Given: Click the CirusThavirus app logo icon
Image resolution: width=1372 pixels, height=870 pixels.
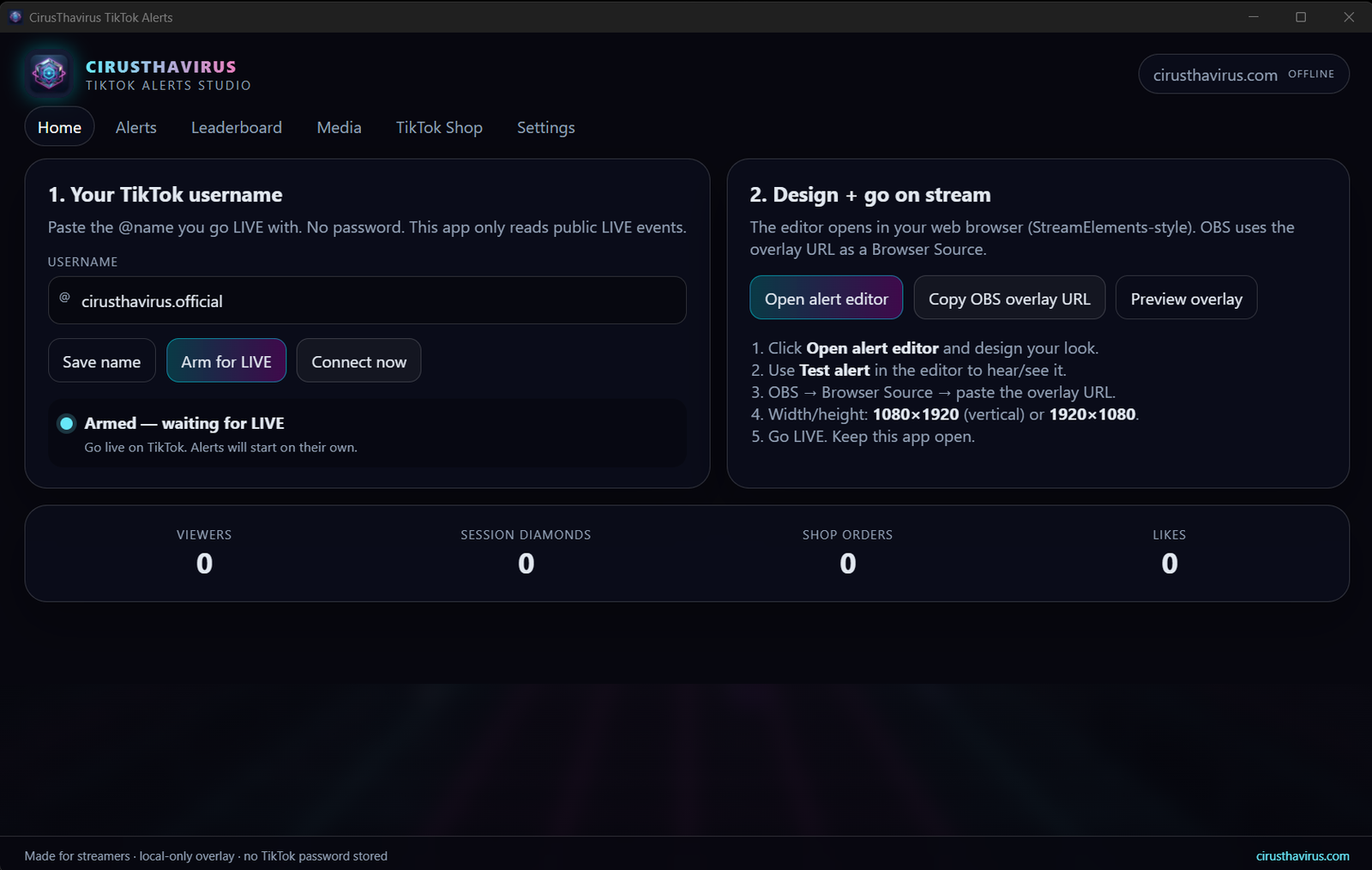Looking at the screenshot, I should tap(49, 74).
